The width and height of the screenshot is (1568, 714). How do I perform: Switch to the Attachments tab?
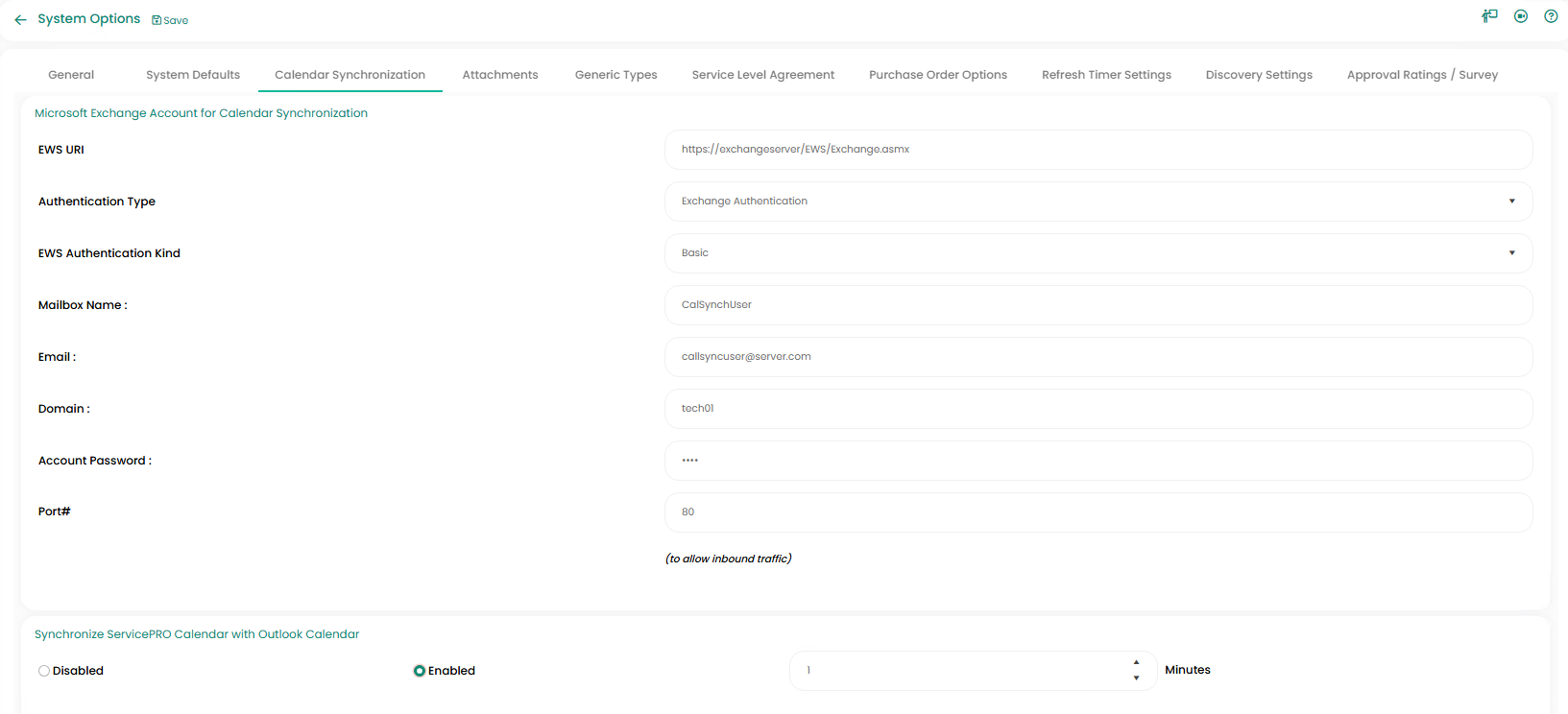click(499, 75)
